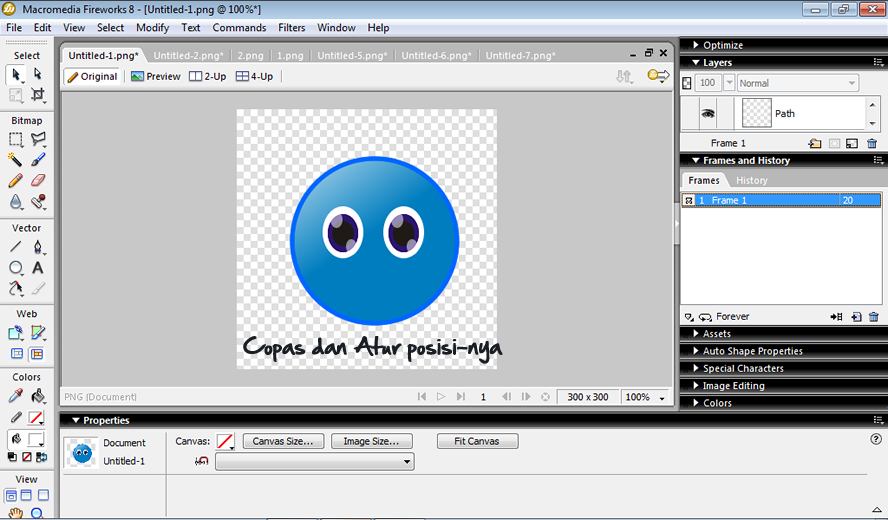Select the Pencil tool
This screenshot has height=520, width=888.
point(15,181)
